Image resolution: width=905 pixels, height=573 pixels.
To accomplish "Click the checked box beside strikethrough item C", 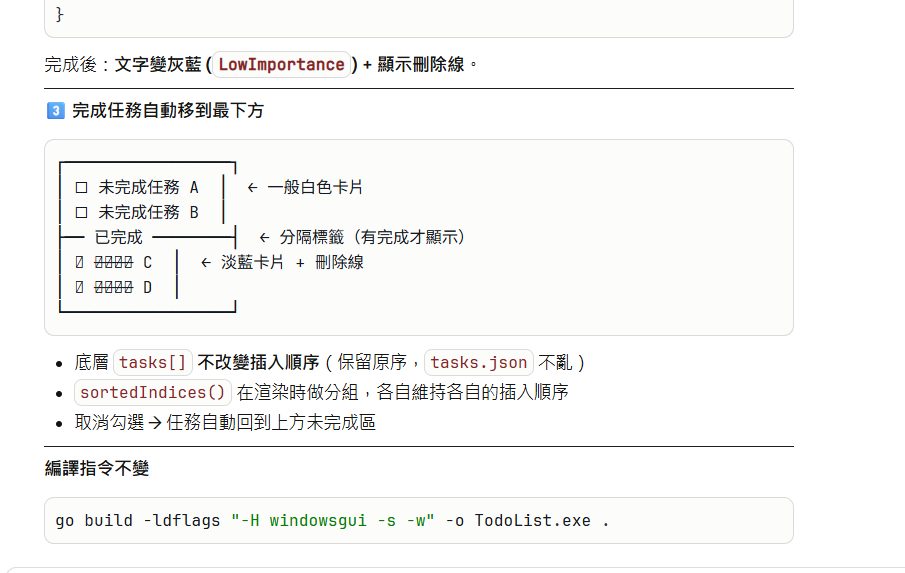I will pyautogui.click(x=80, y=262).
